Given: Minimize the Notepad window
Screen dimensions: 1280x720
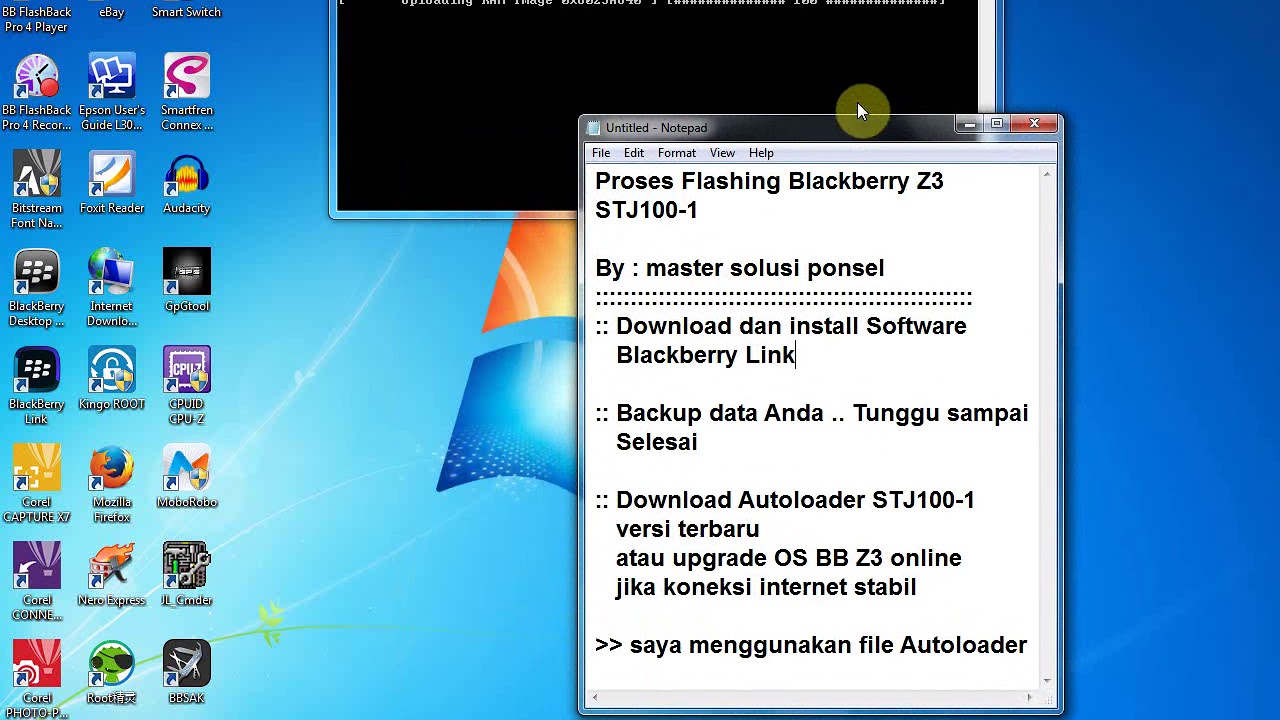Looking at the screenshot, I should 969,124.
